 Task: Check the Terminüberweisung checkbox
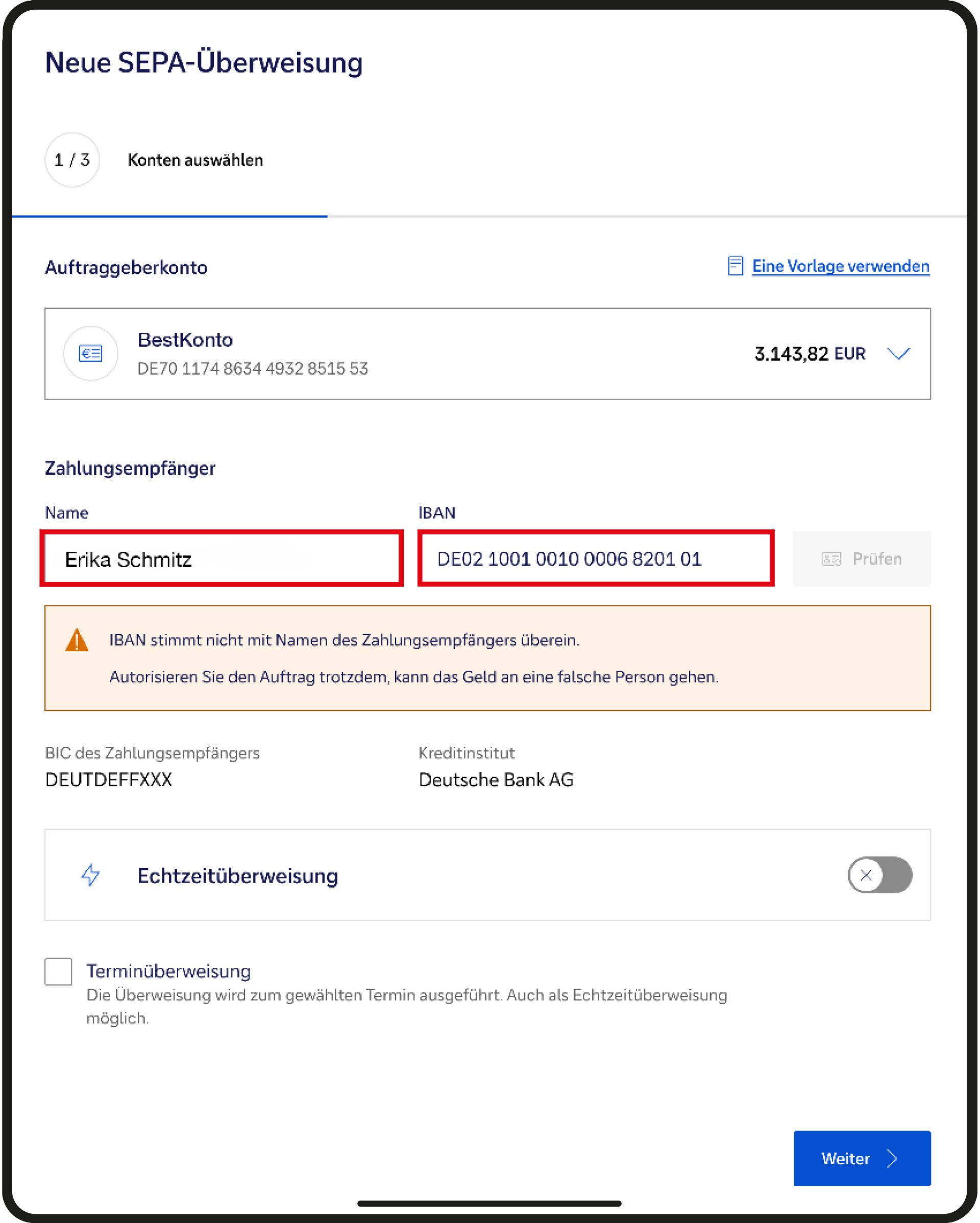coord(58,972)
